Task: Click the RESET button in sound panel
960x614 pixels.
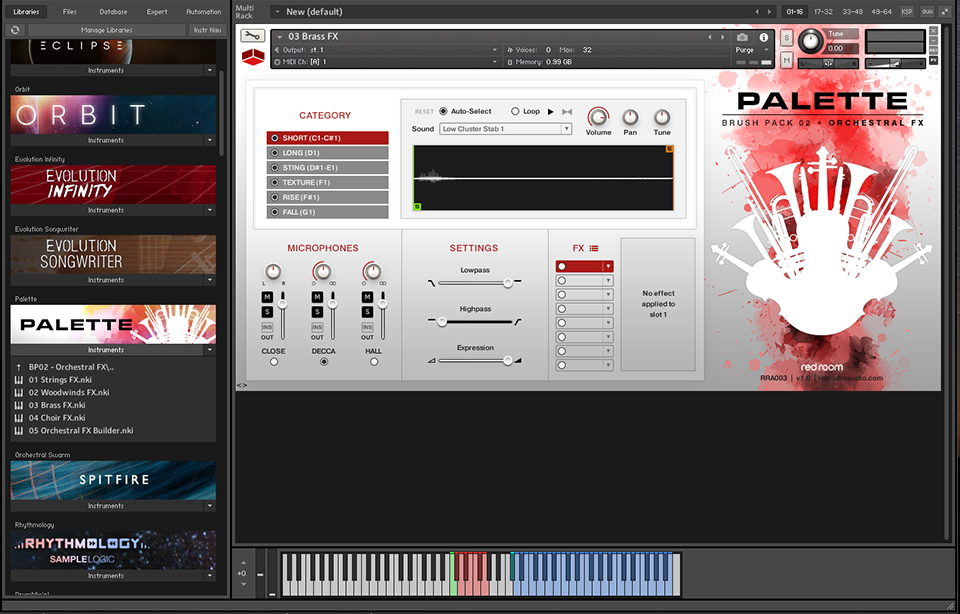Action: [424, 111]
